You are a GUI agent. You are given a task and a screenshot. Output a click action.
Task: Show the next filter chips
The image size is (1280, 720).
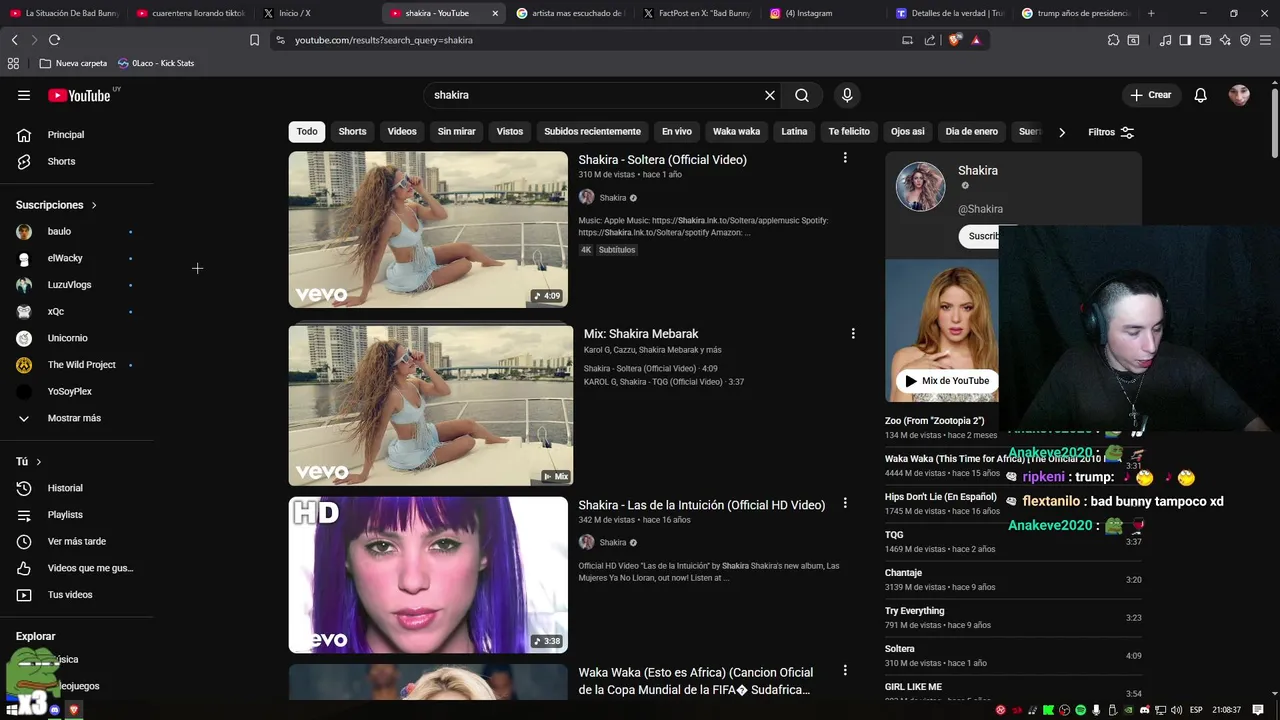[1062, 132]
